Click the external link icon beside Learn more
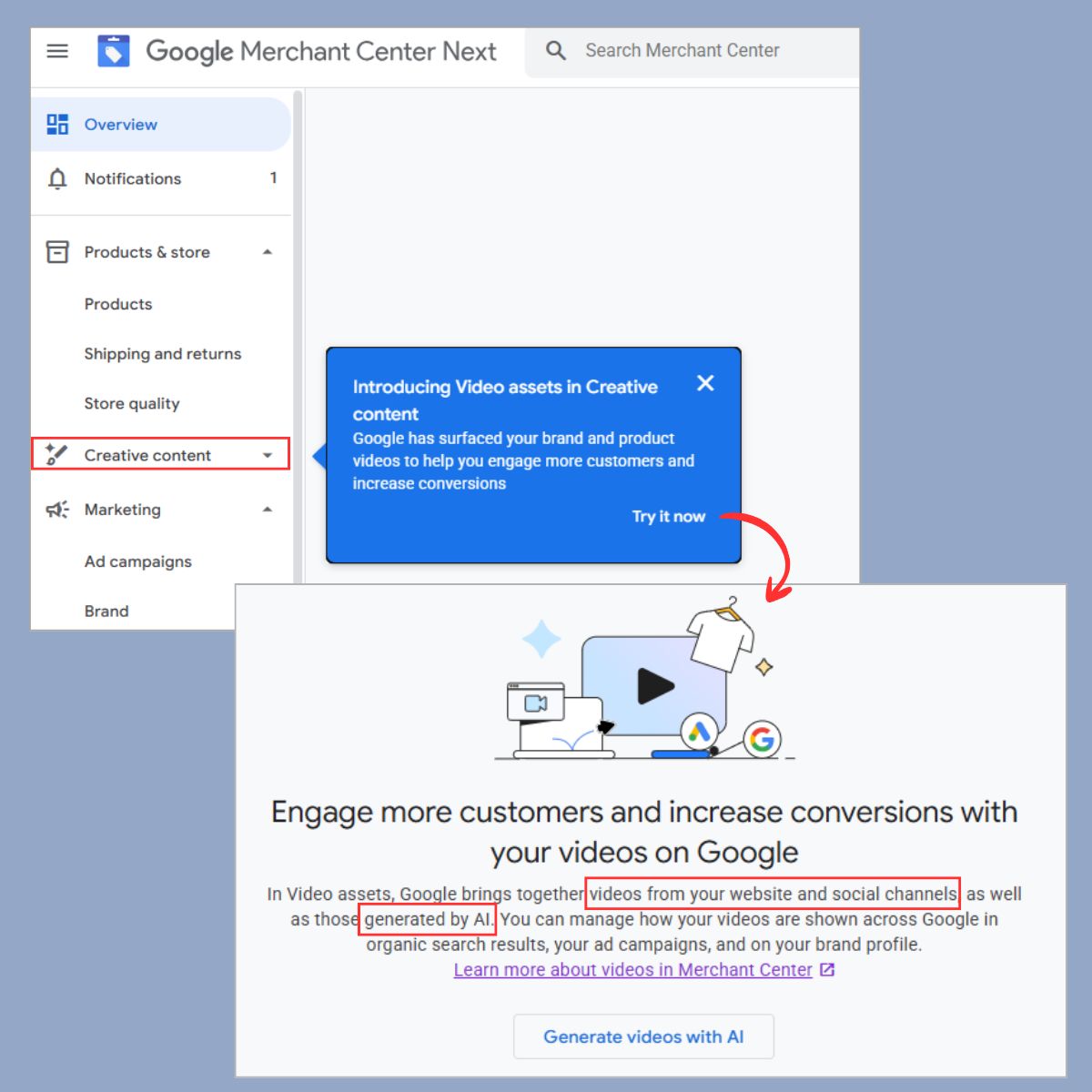The width and height of the screenshot is (1092, 1092). point(826,969)
